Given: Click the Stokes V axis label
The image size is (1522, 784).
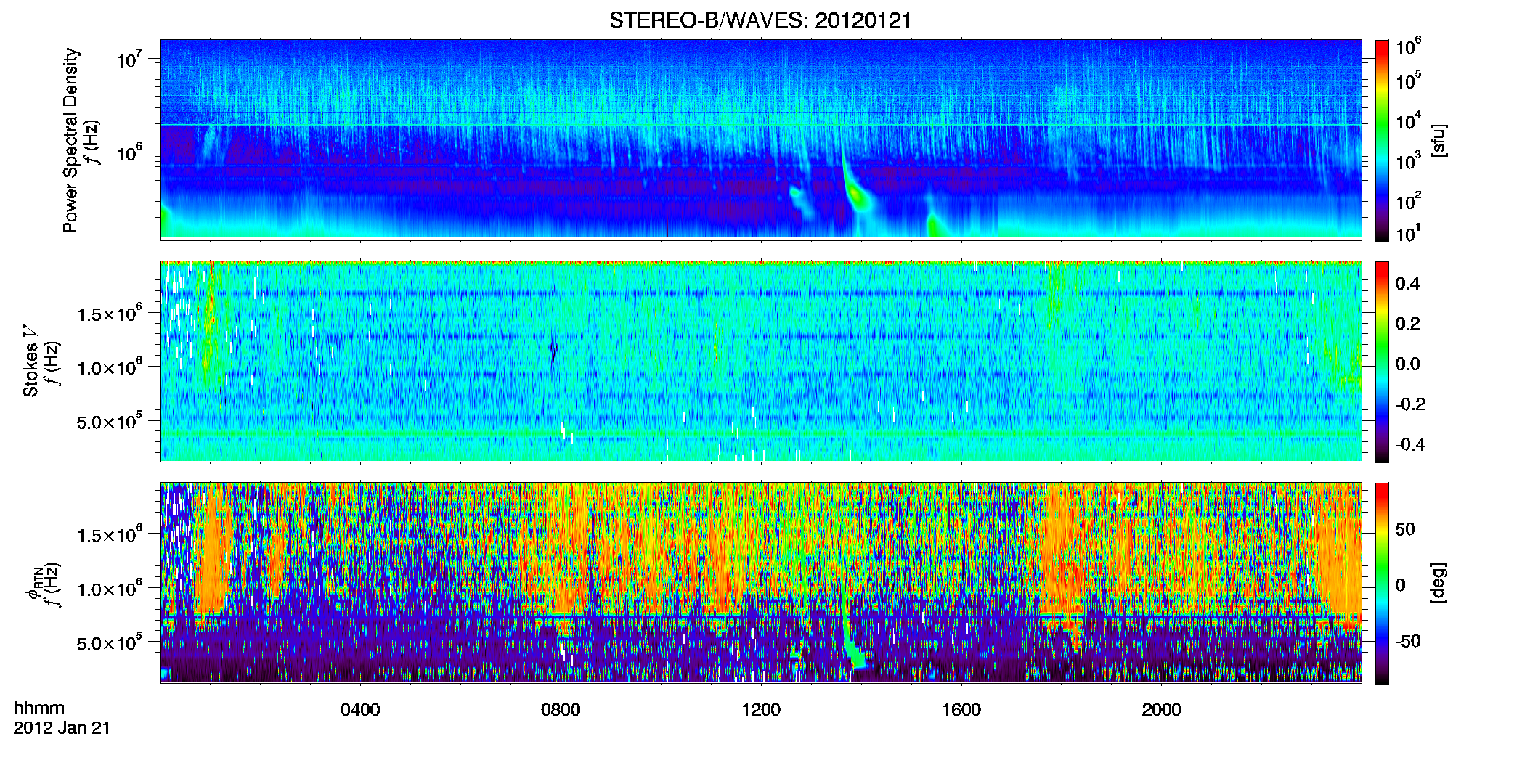Looking at the screenshot, I should [x=30, y=361].
